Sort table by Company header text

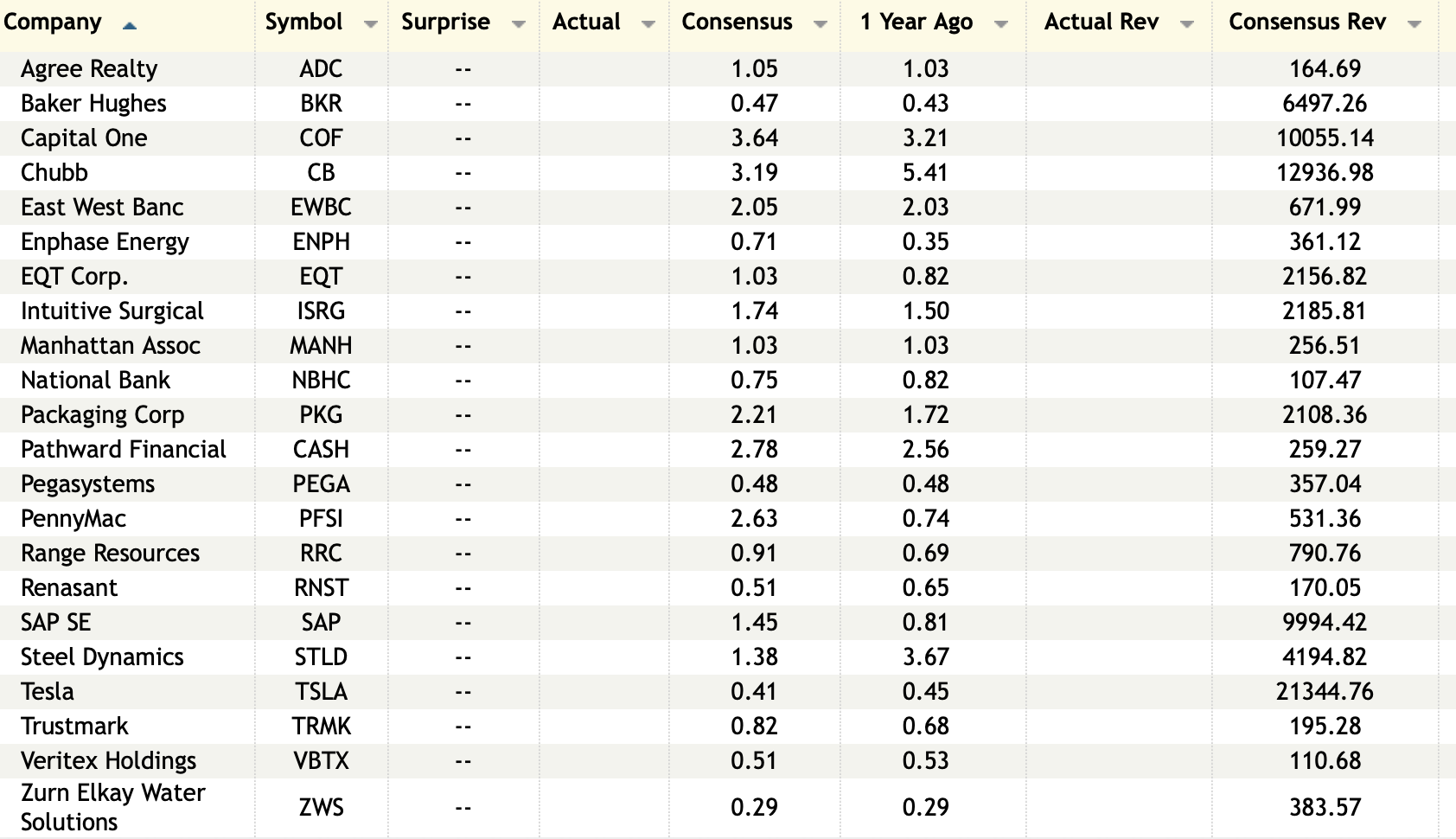(53, 22)
